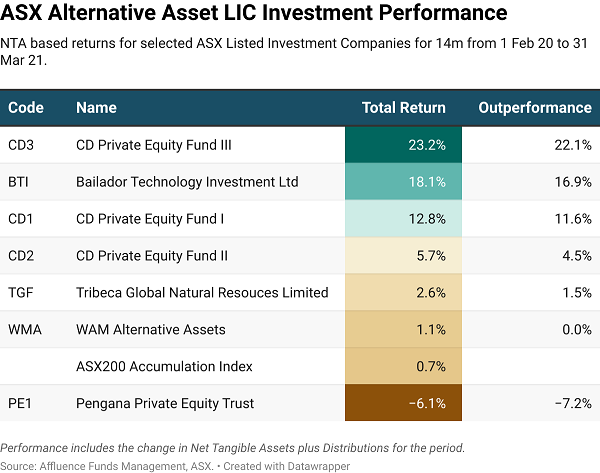The width and height of the screenshot is (600, 473).
Task: Select the CD Private Equity Fund III name
Action: (154, 145)
